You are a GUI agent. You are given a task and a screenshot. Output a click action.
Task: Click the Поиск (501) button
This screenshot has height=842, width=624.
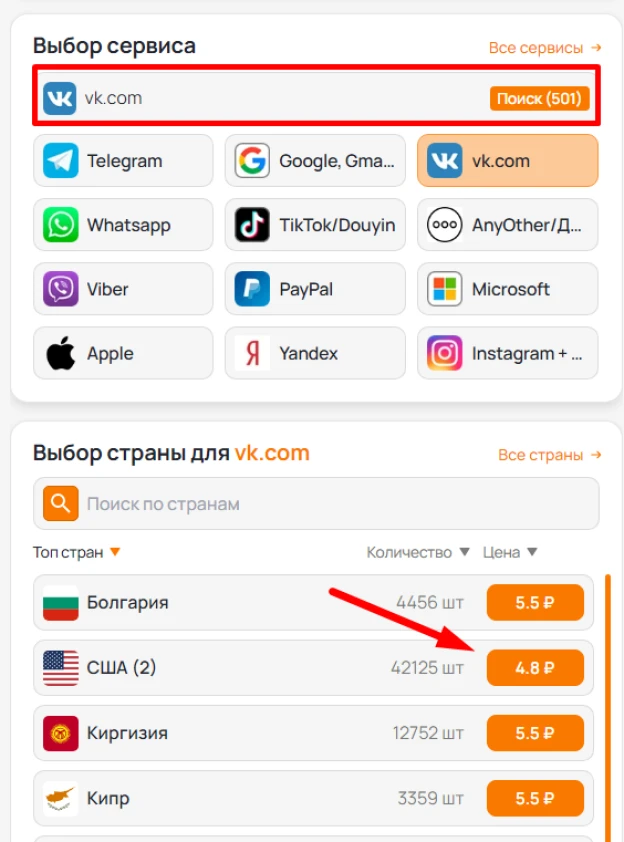coord(539,98)
